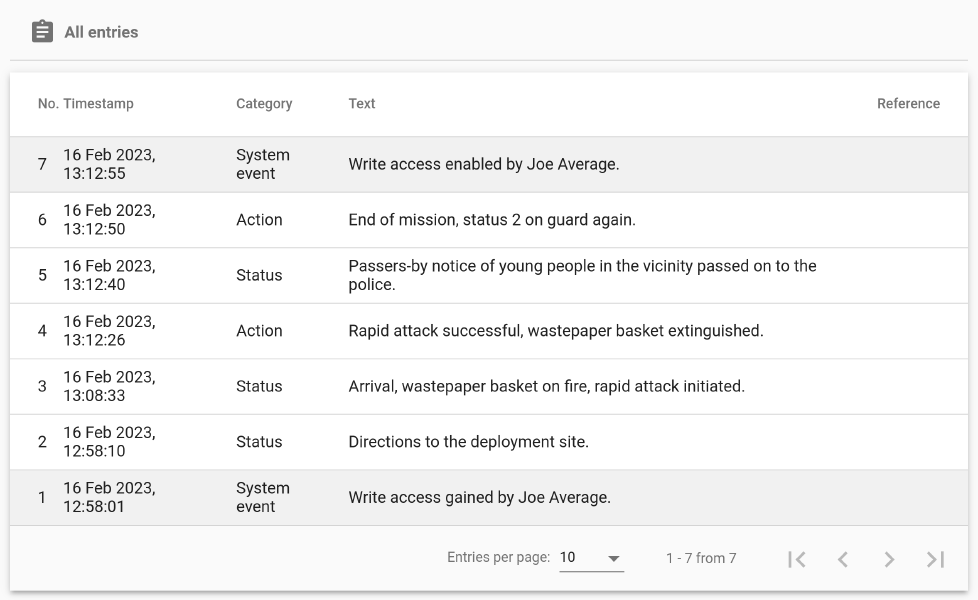Screen dimensions: 978x600
Task: Jump to the last page of entries
Action: 935,559
